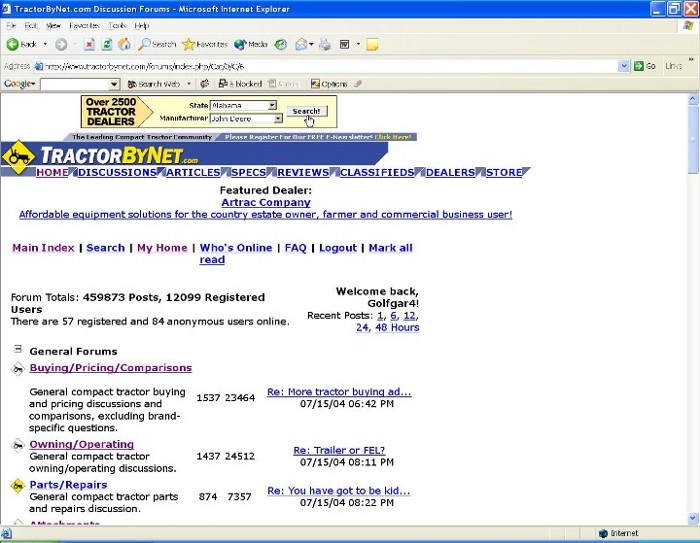Open the Help menu
This screenshot has height=543, width=700.
tap(142, 25)
